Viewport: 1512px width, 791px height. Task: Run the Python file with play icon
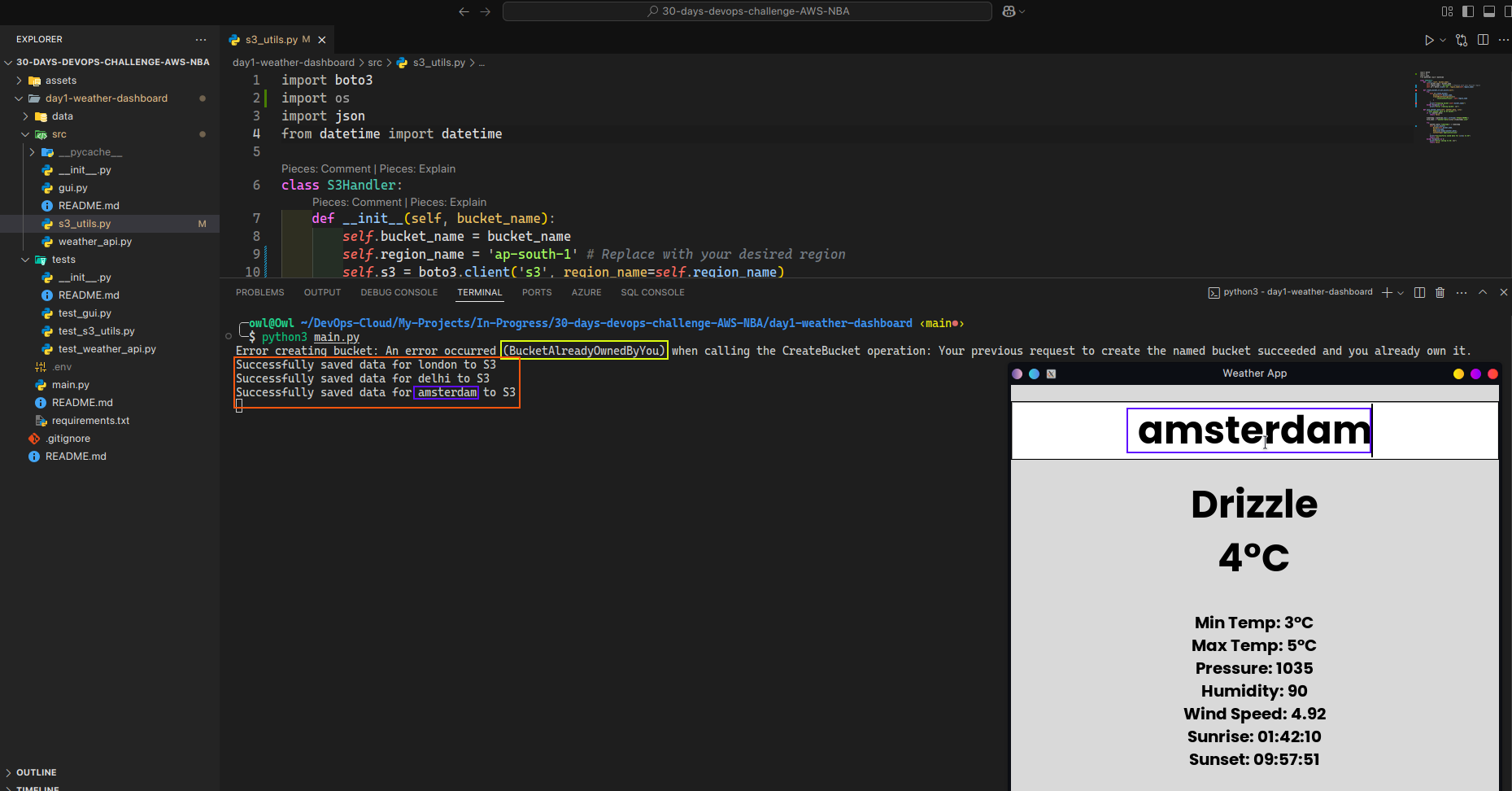(1428, 40)
